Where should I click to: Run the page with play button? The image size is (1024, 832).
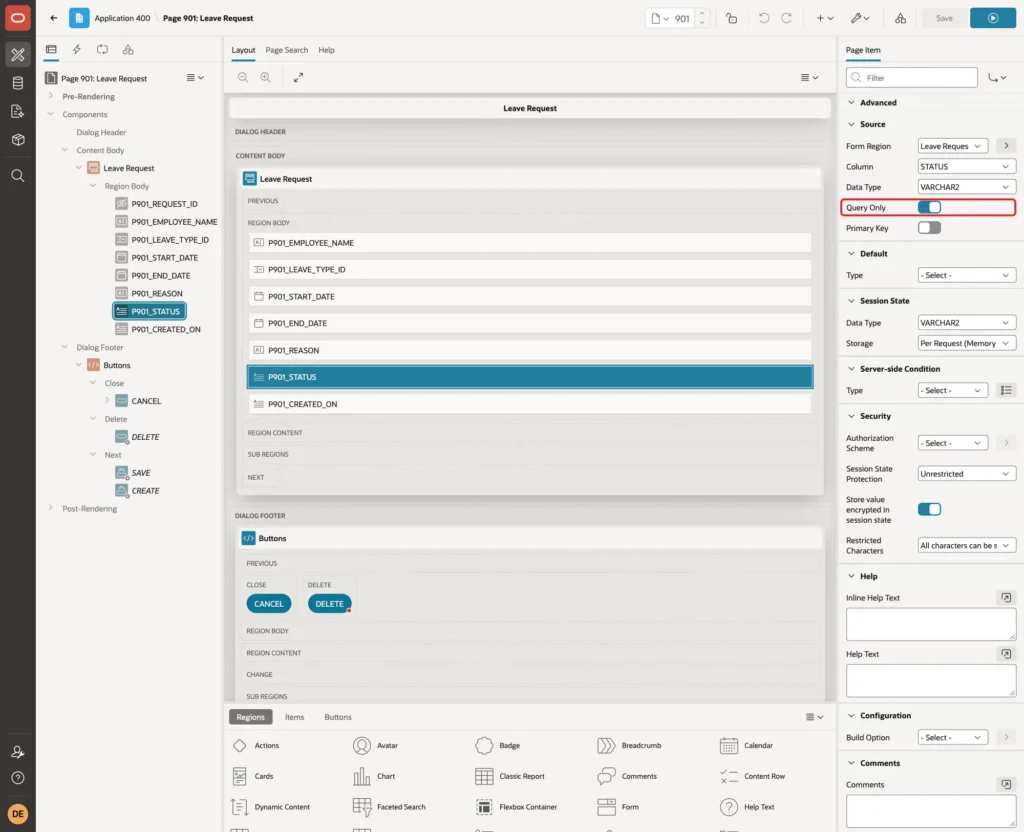pos(993,18)
